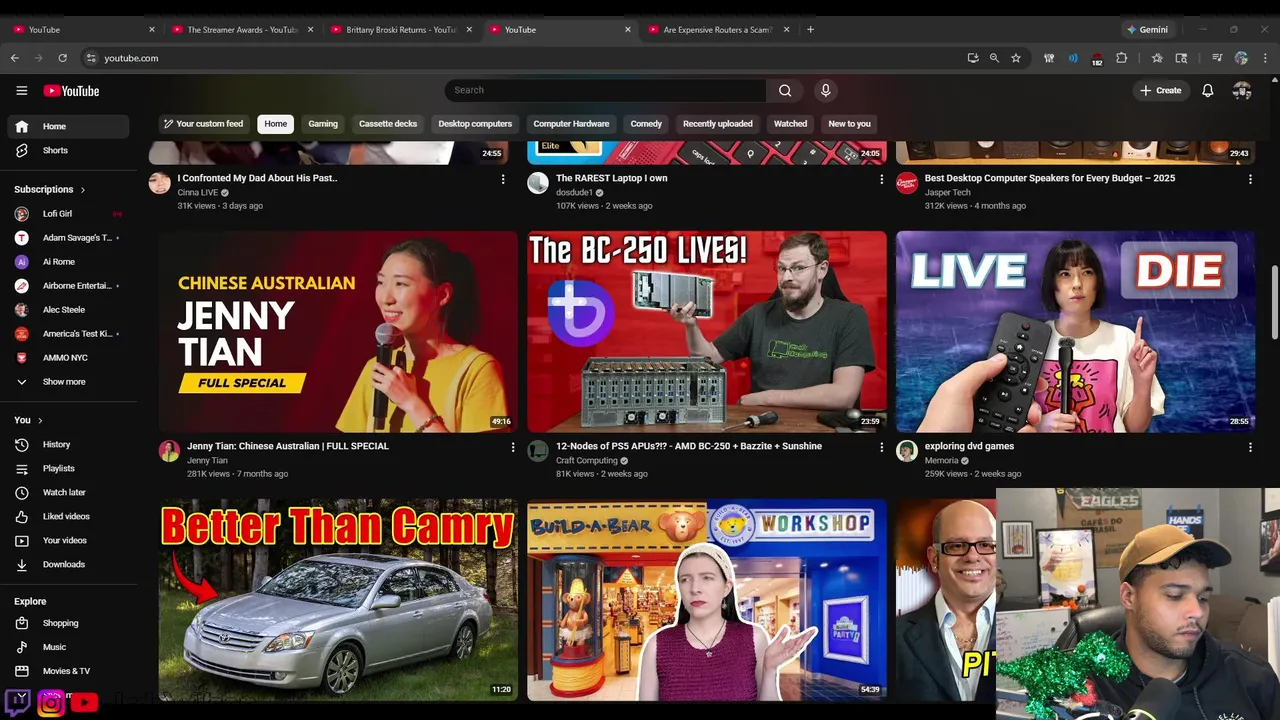Open options for 12-Nodes of PS5 APUs video
The width and height of the screenshot is (1280, 720).
click(881, 447)
